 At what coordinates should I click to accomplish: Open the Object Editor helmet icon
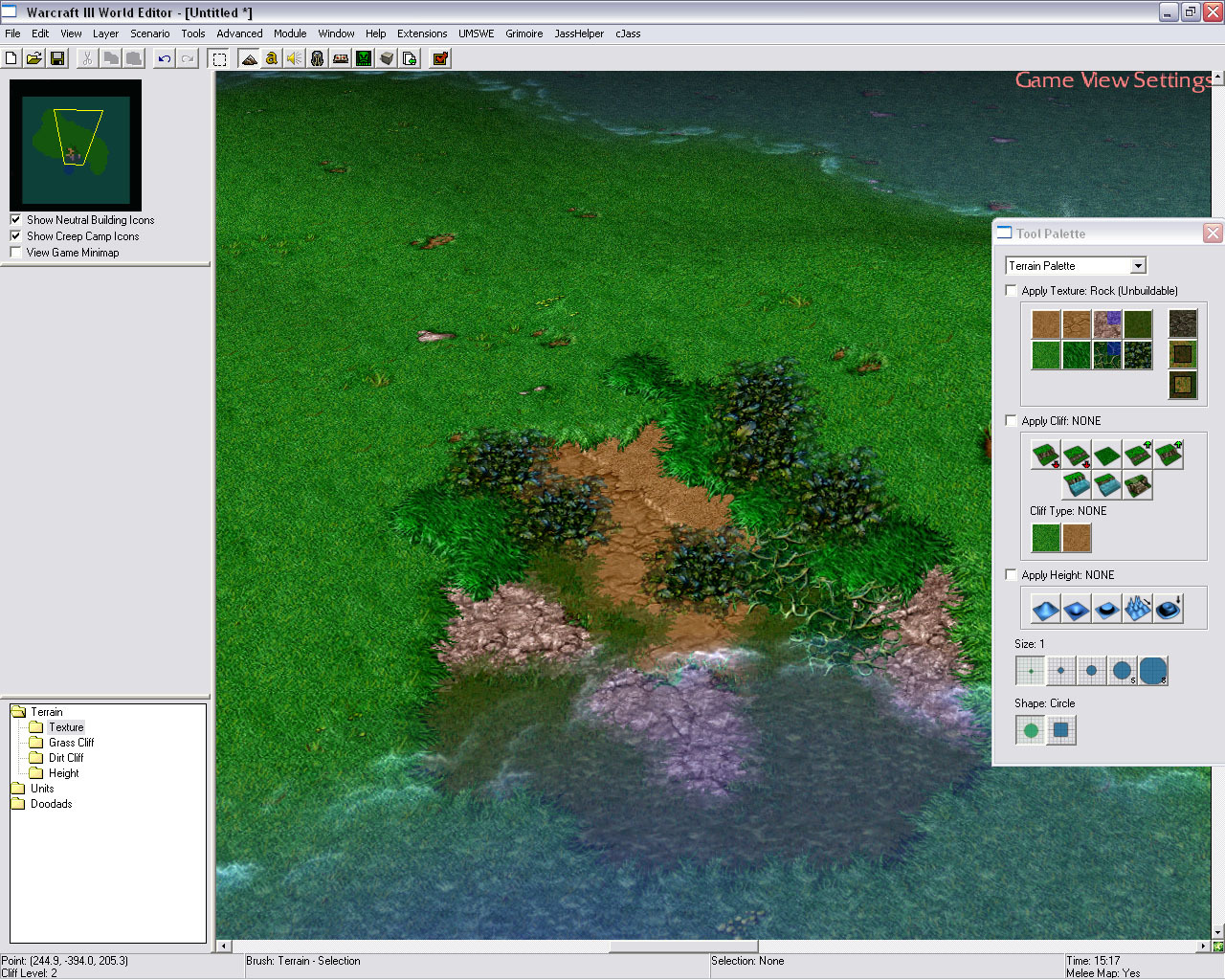pyautogui.click(x=318, y=58)
